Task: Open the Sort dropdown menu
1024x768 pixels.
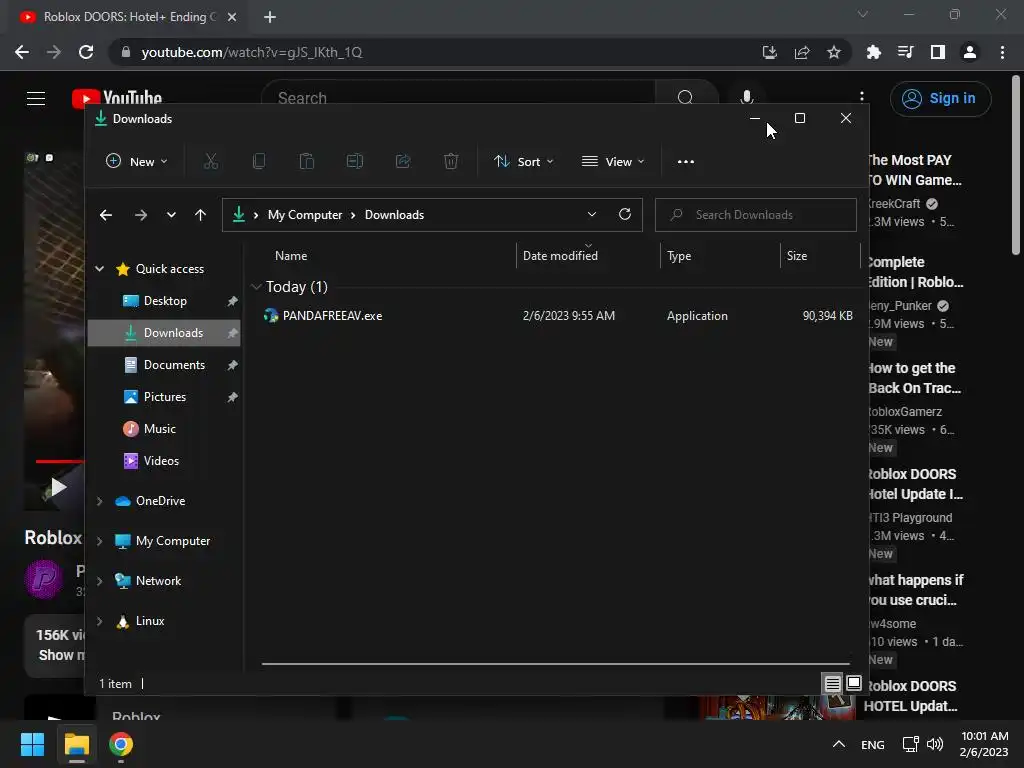Action: coord(524,161)
